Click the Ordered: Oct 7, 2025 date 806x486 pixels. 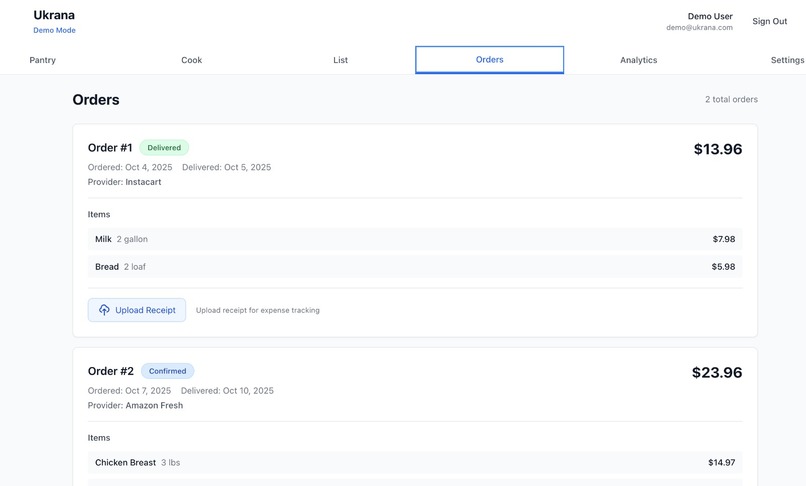(130, 391)
